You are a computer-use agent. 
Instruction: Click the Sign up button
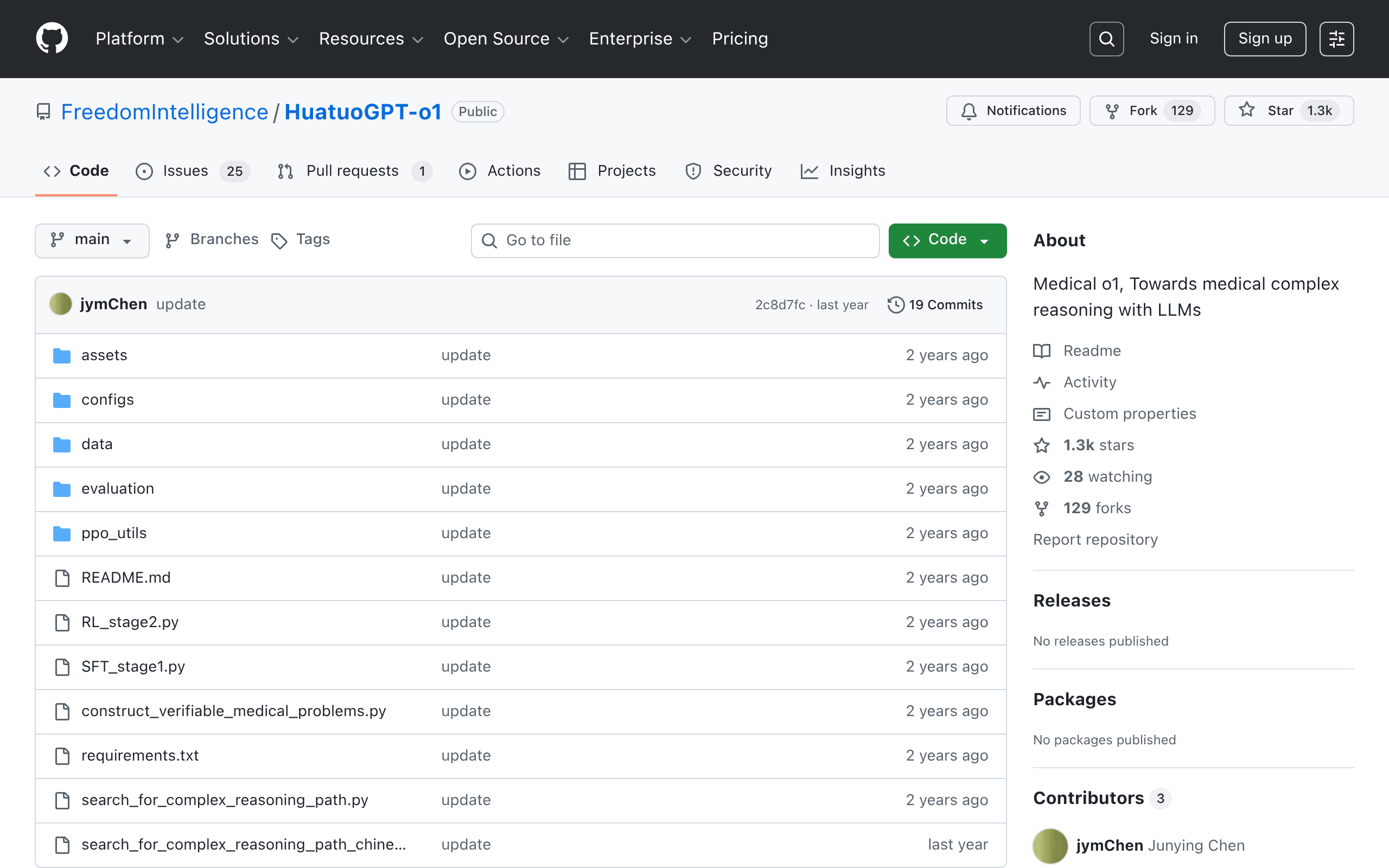click(x=1264, y=39)
